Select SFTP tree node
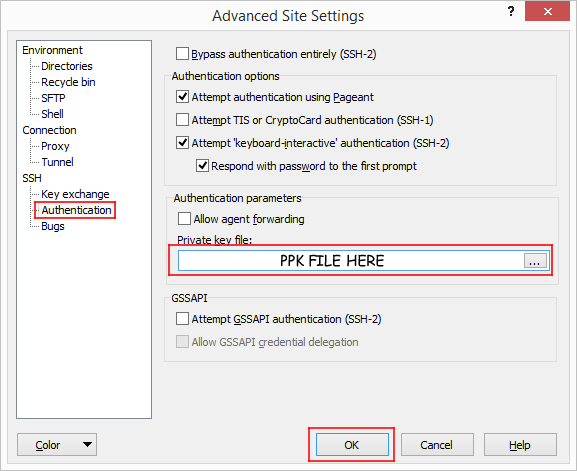This screenshot has height=471, width=577. [53, 98]
